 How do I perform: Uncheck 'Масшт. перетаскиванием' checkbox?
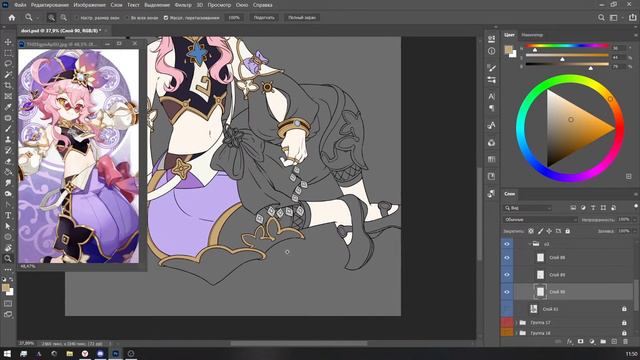click(x=166, y=18)
